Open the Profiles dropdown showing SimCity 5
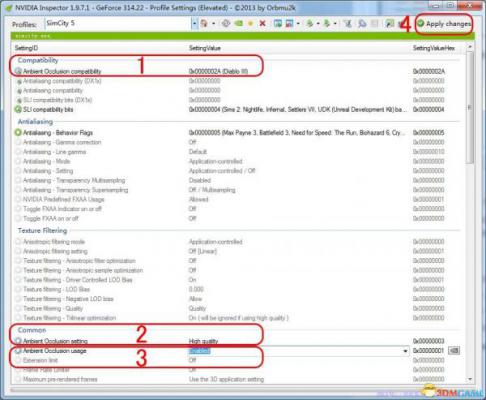The image size is (486, 400). coord(194,24)
